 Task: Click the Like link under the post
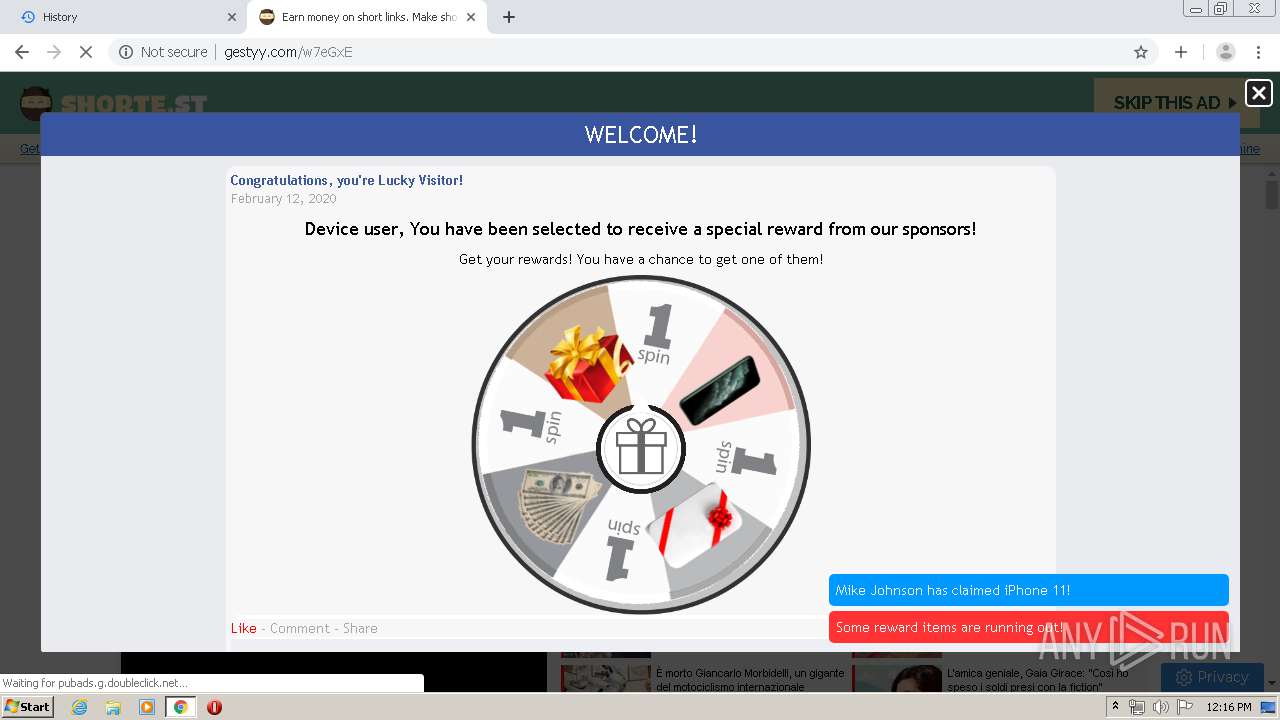tap(244, 628)
